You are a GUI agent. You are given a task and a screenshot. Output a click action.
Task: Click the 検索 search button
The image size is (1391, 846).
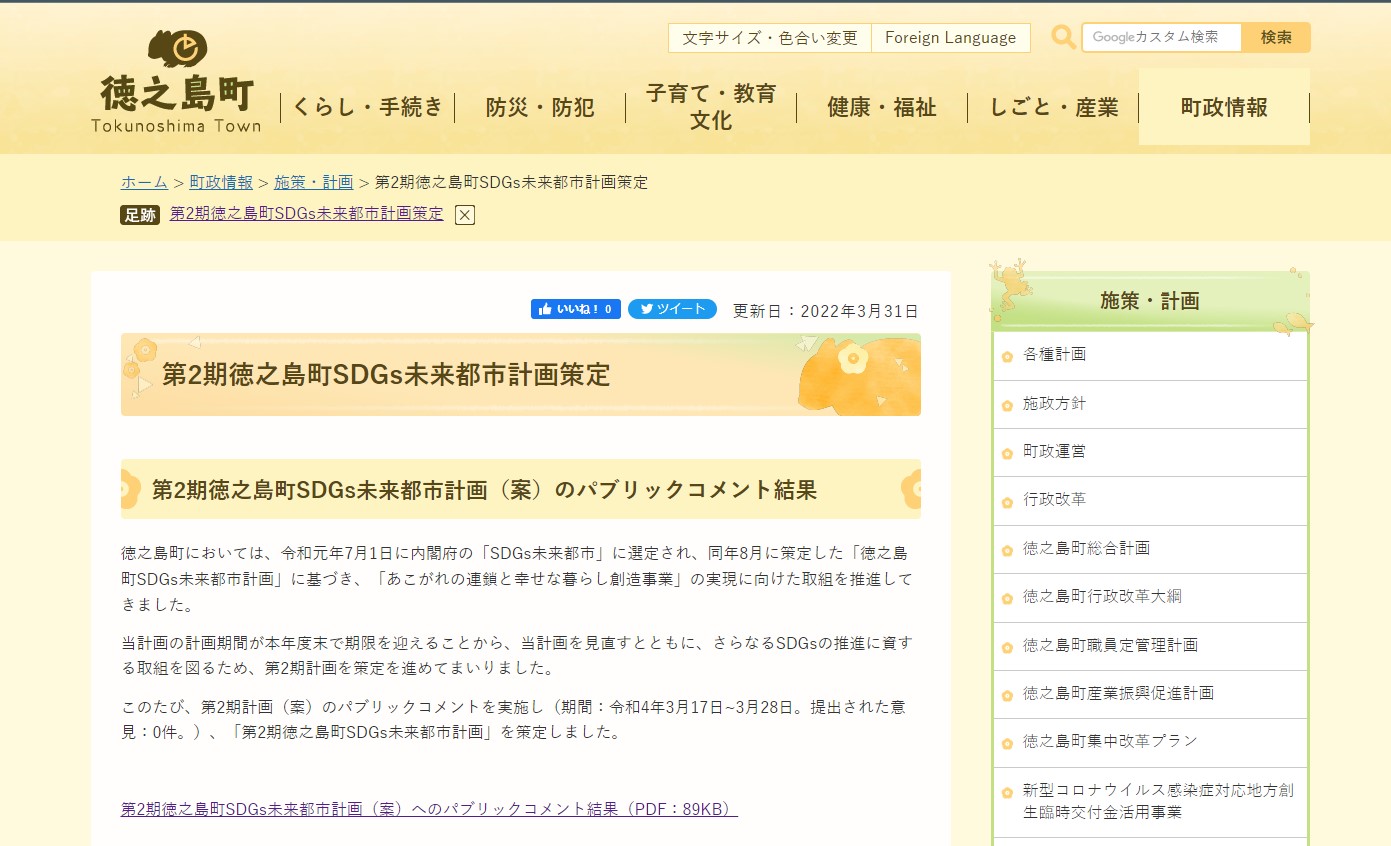coord(1276,37)
